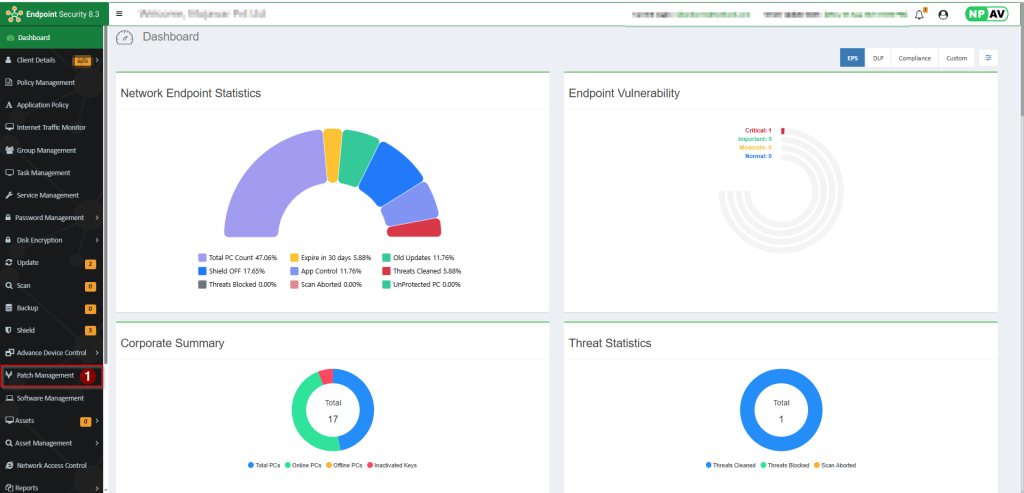Toggle the Total PC Count legend entry
The width and height of the screenshot is (1024, 493).
239,257
